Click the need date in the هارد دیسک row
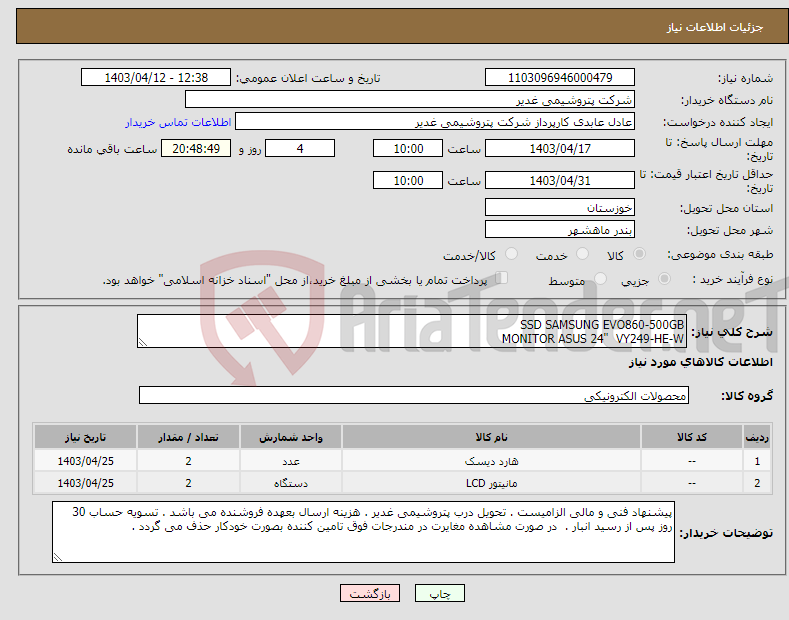Screen dimensions: 789x620 pyautogui.click(x=86, y=461)
